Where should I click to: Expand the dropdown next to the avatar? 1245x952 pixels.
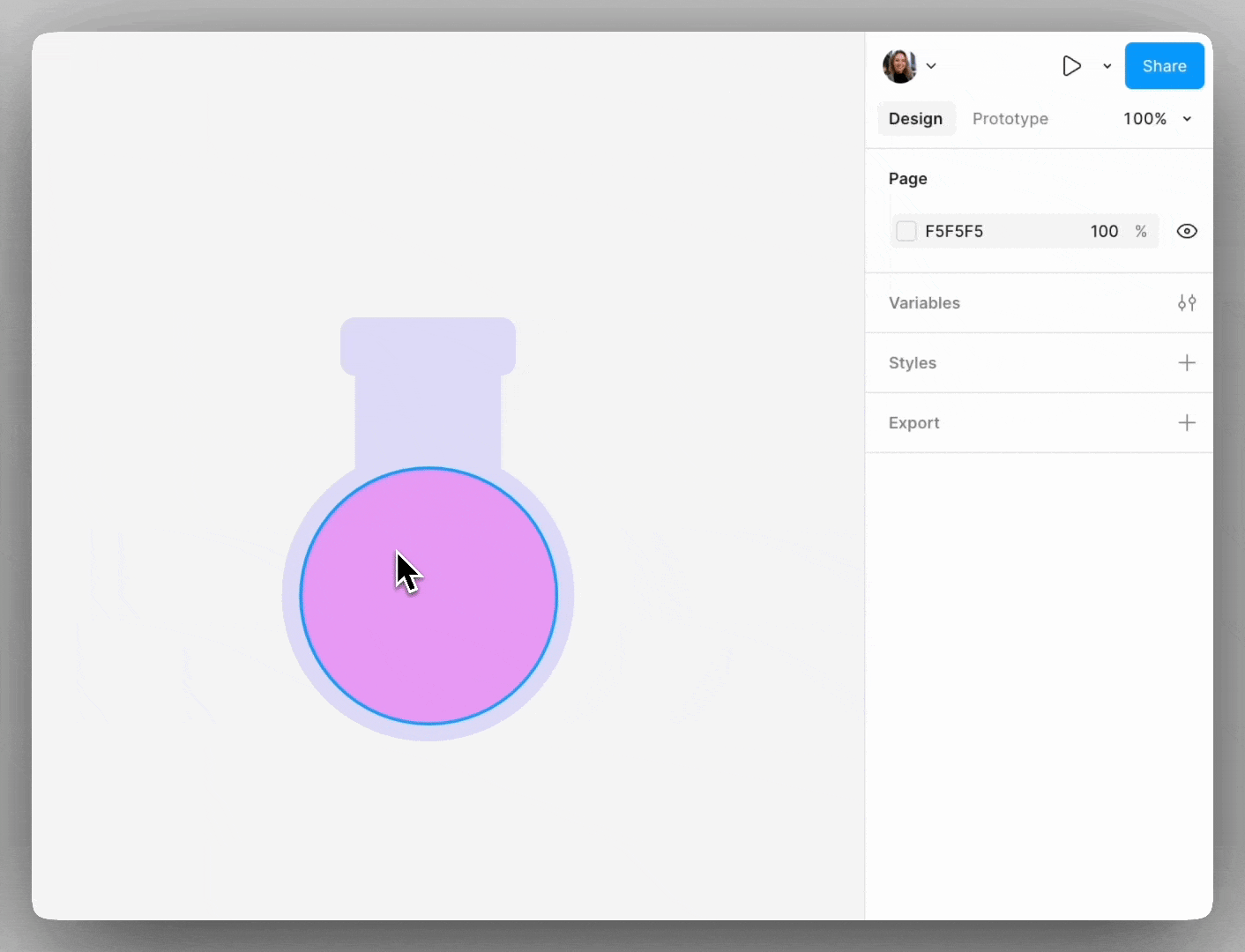pyautogui.click(x=931, y=66)
